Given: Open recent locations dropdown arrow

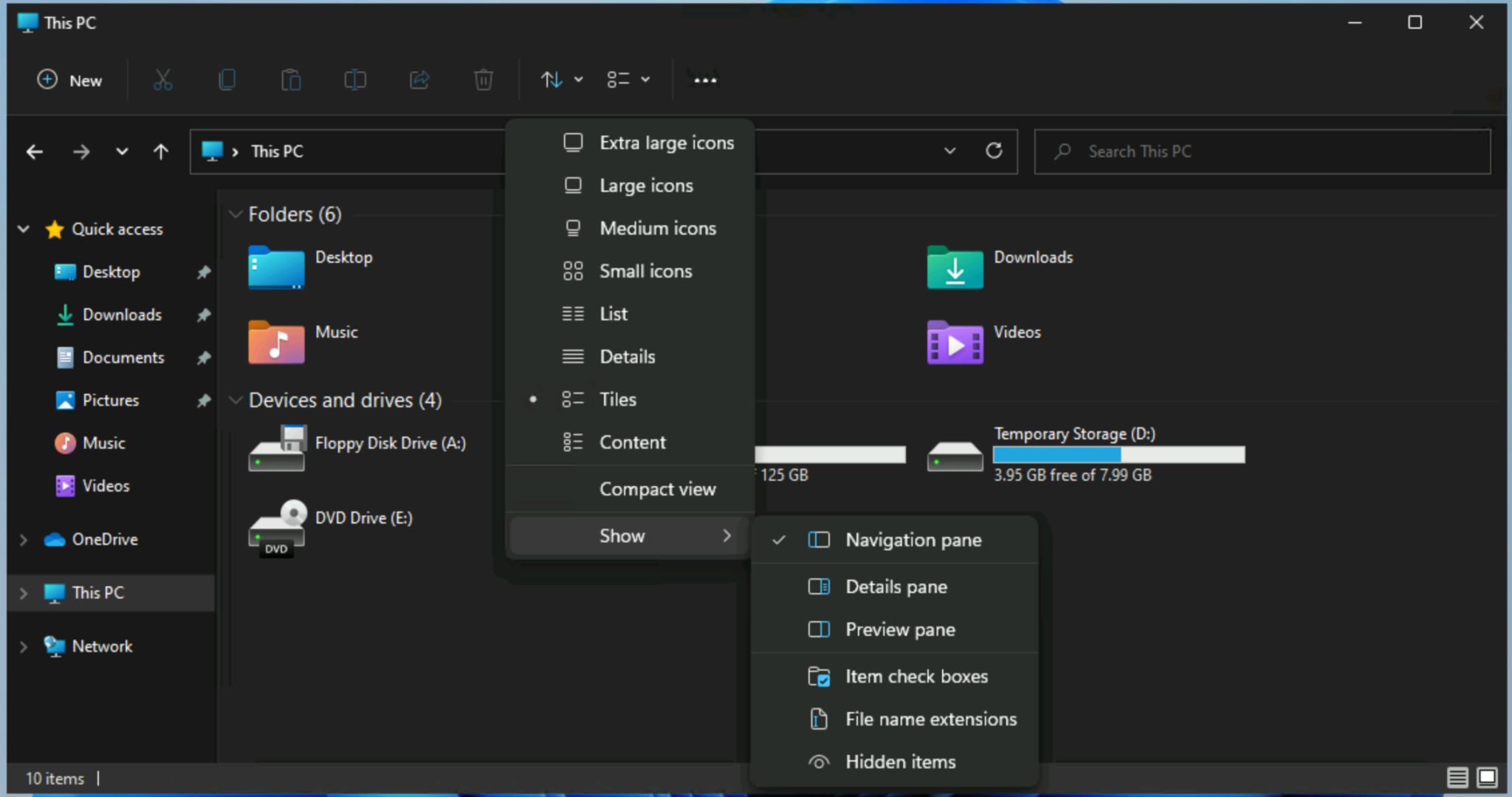Looking at the screenshot, I should (122, 152).
